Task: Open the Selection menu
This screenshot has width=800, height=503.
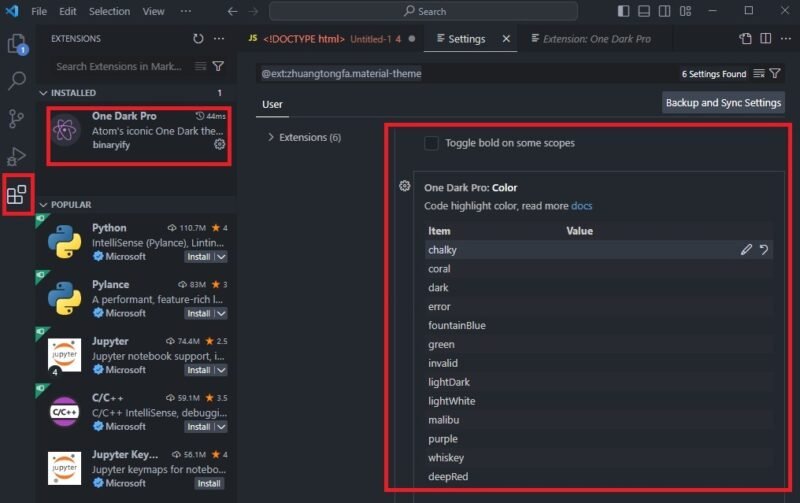Action: coord(109,11)
